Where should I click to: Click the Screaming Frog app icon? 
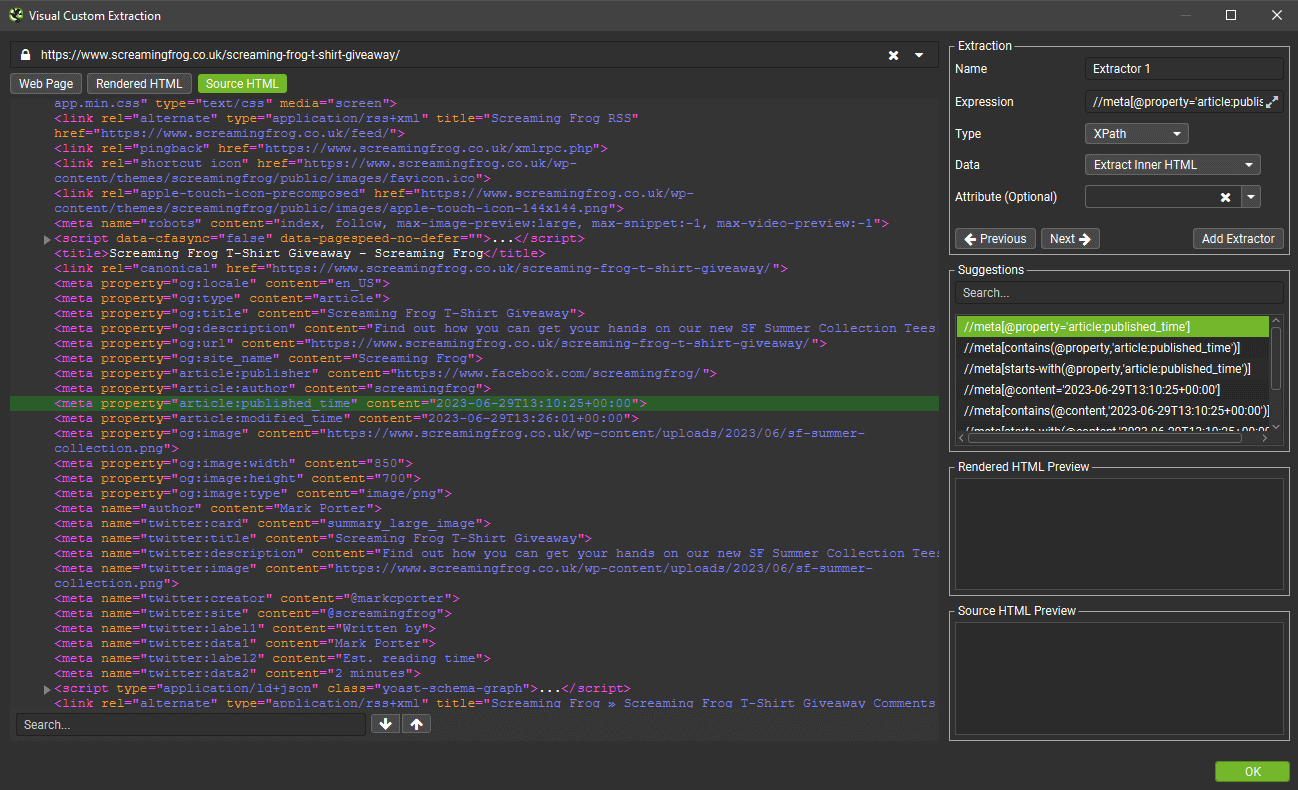15,15
